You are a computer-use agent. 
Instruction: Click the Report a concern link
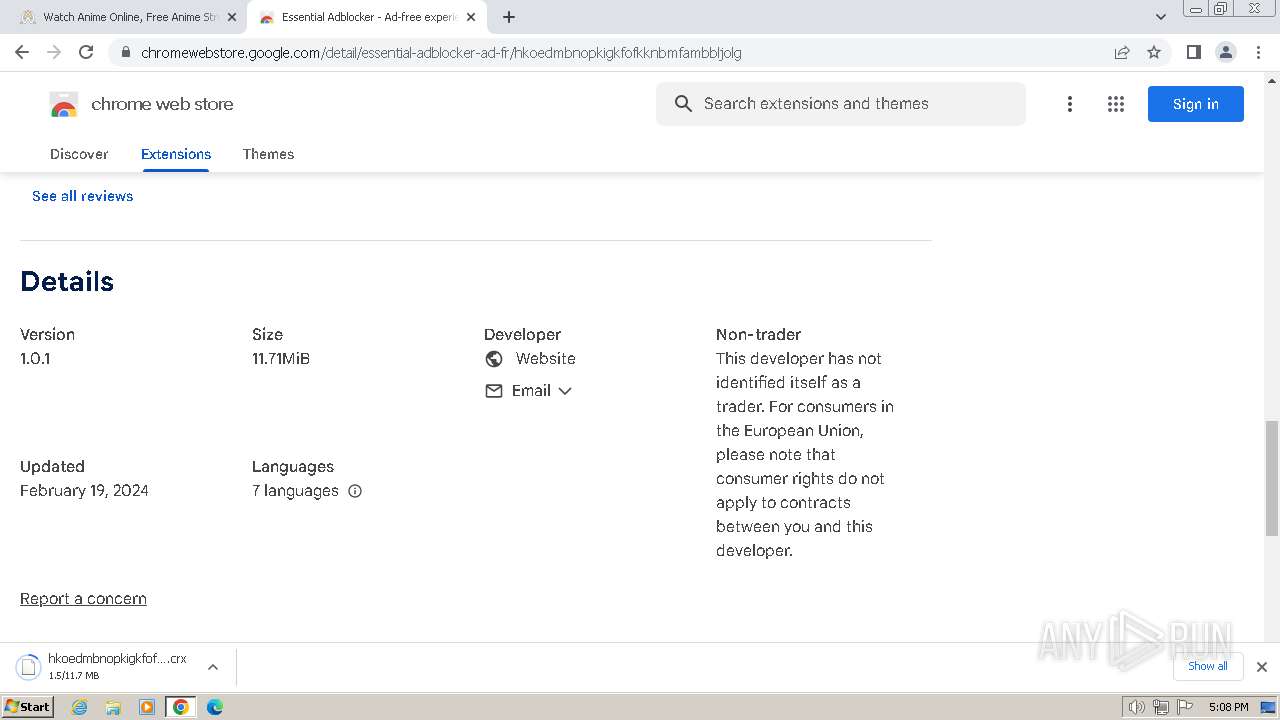[83, 599]
